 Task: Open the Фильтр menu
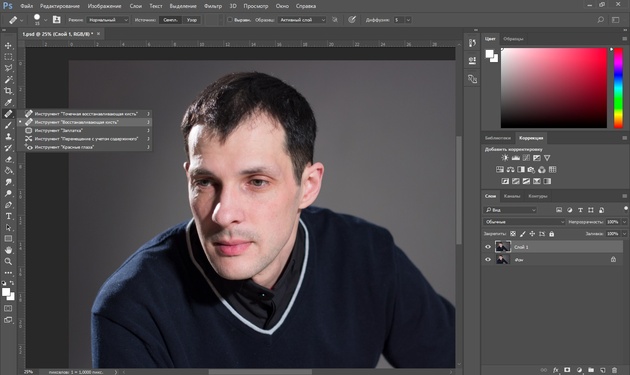coord(213,6)
